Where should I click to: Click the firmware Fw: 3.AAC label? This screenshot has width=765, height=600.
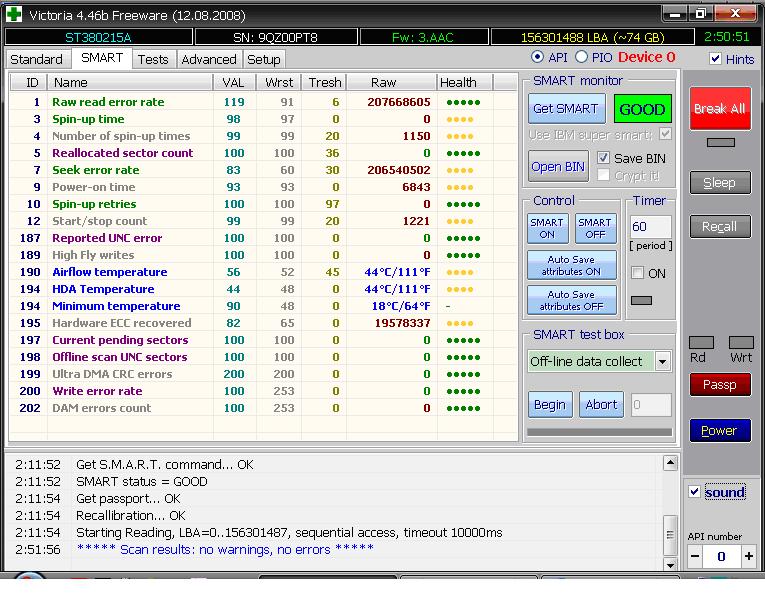click(423, 37)
